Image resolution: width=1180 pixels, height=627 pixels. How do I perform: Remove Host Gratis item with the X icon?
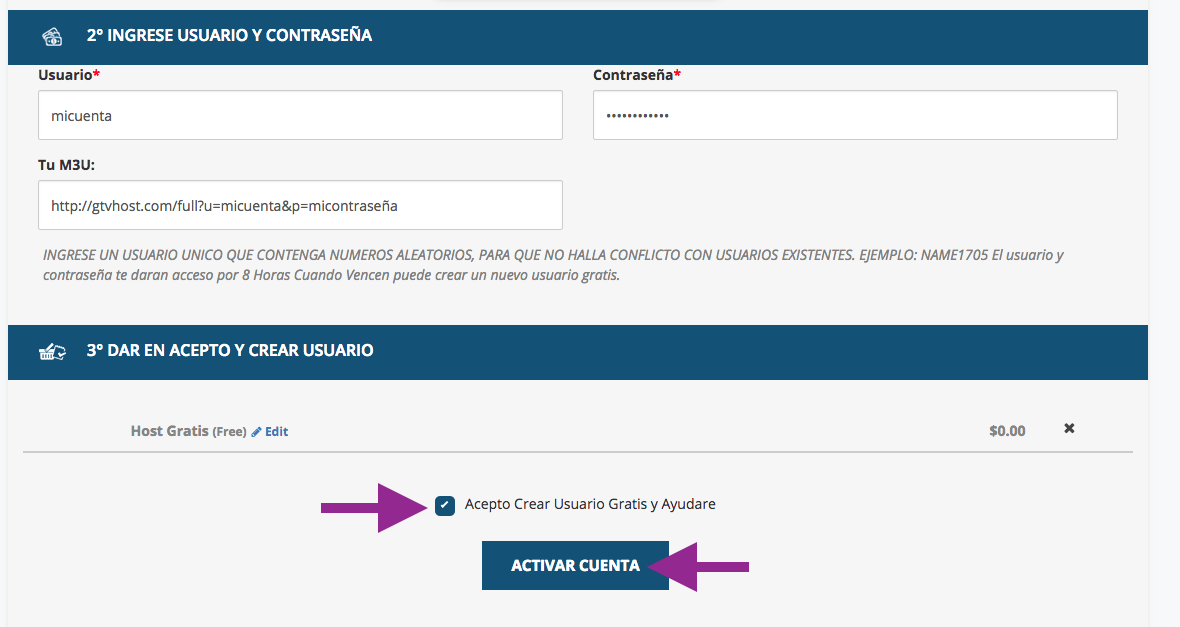(1069, 428)
